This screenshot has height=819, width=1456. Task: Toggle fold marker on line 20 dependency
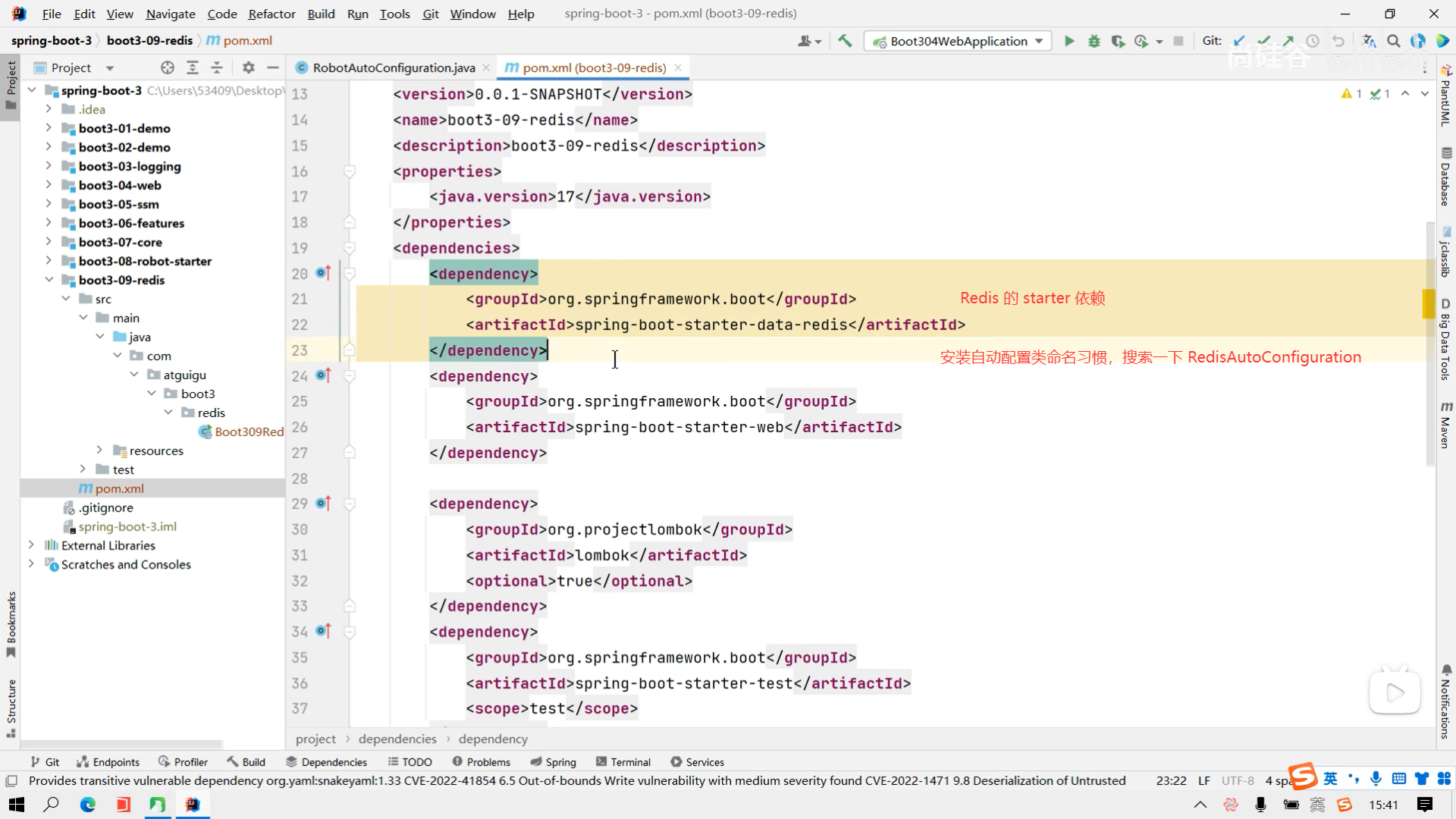pos(350,273)
